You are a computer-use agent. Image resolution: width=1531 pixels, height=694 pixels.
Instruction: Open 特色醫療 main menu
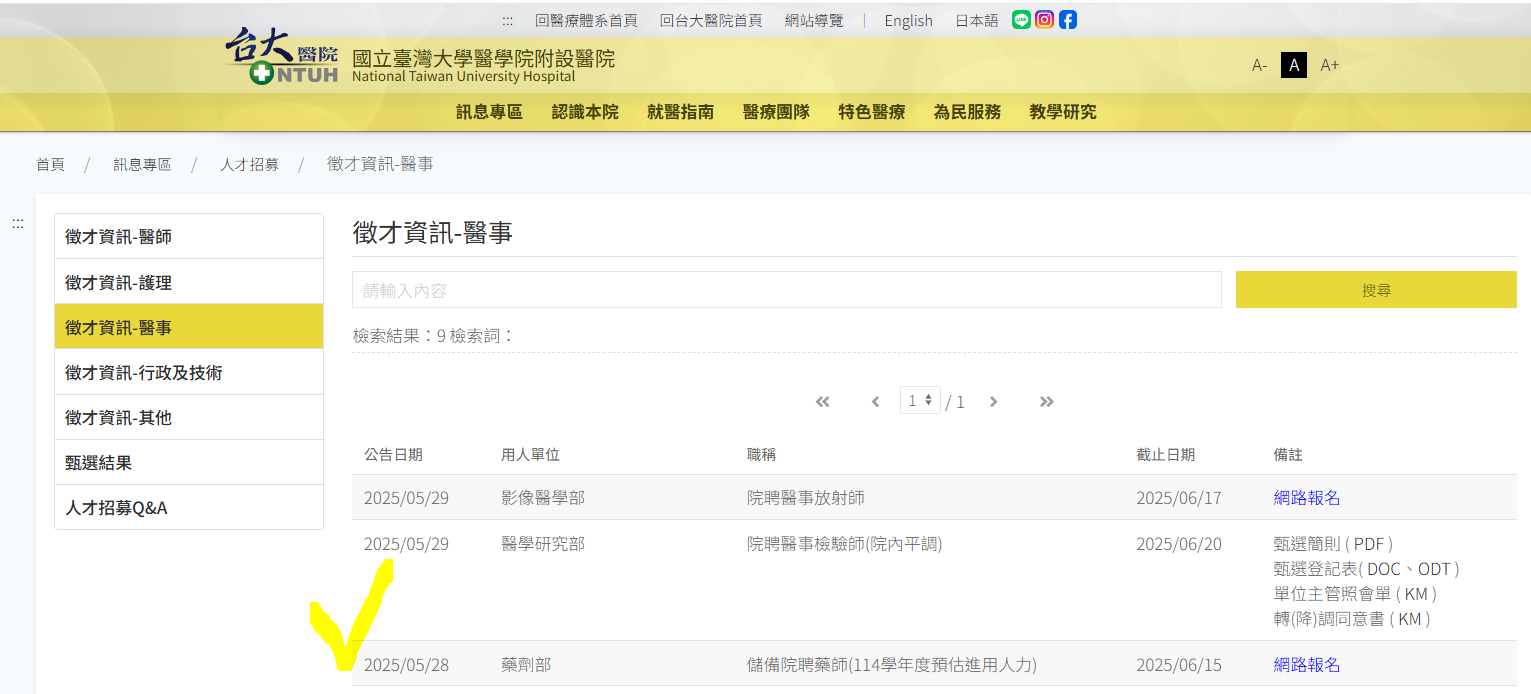(872, 112)
